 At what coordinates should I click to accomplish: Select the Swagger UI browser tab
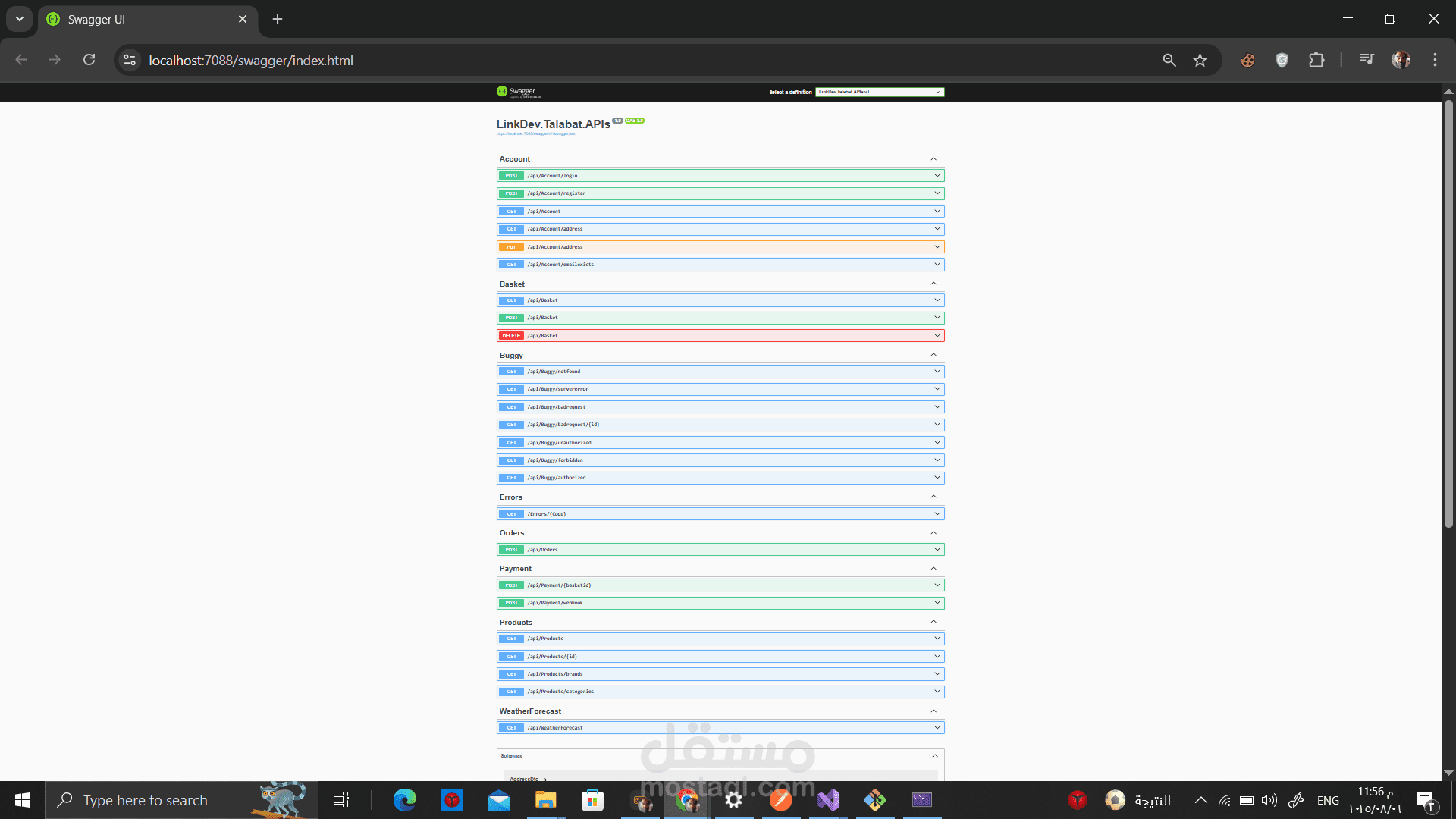point(148,19)
